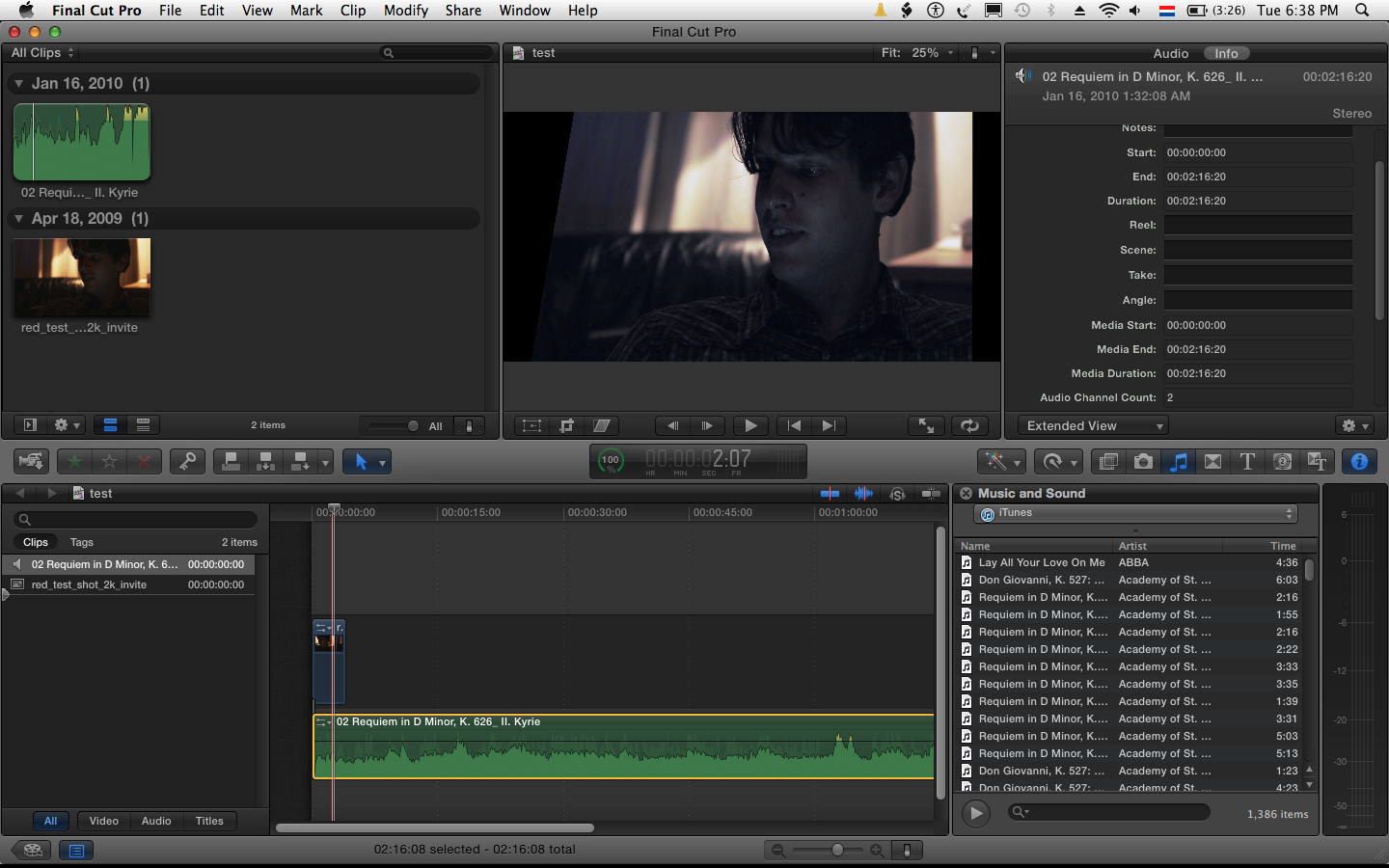Show Themes browser
Screen dimensions: 1389x868
[1317, 462]
